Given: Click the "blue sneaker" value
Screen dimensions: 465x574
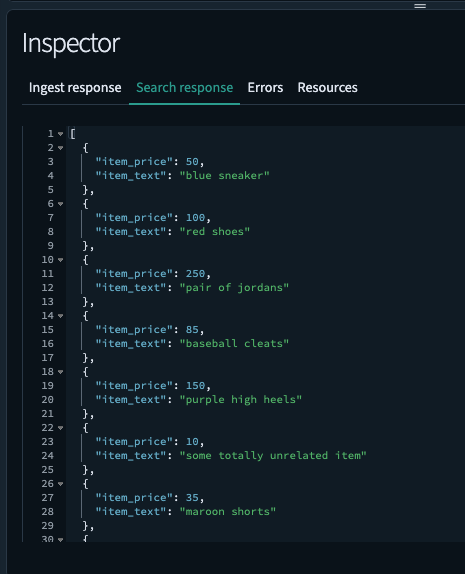Looking at the screenshot, I should pos(224,176).
